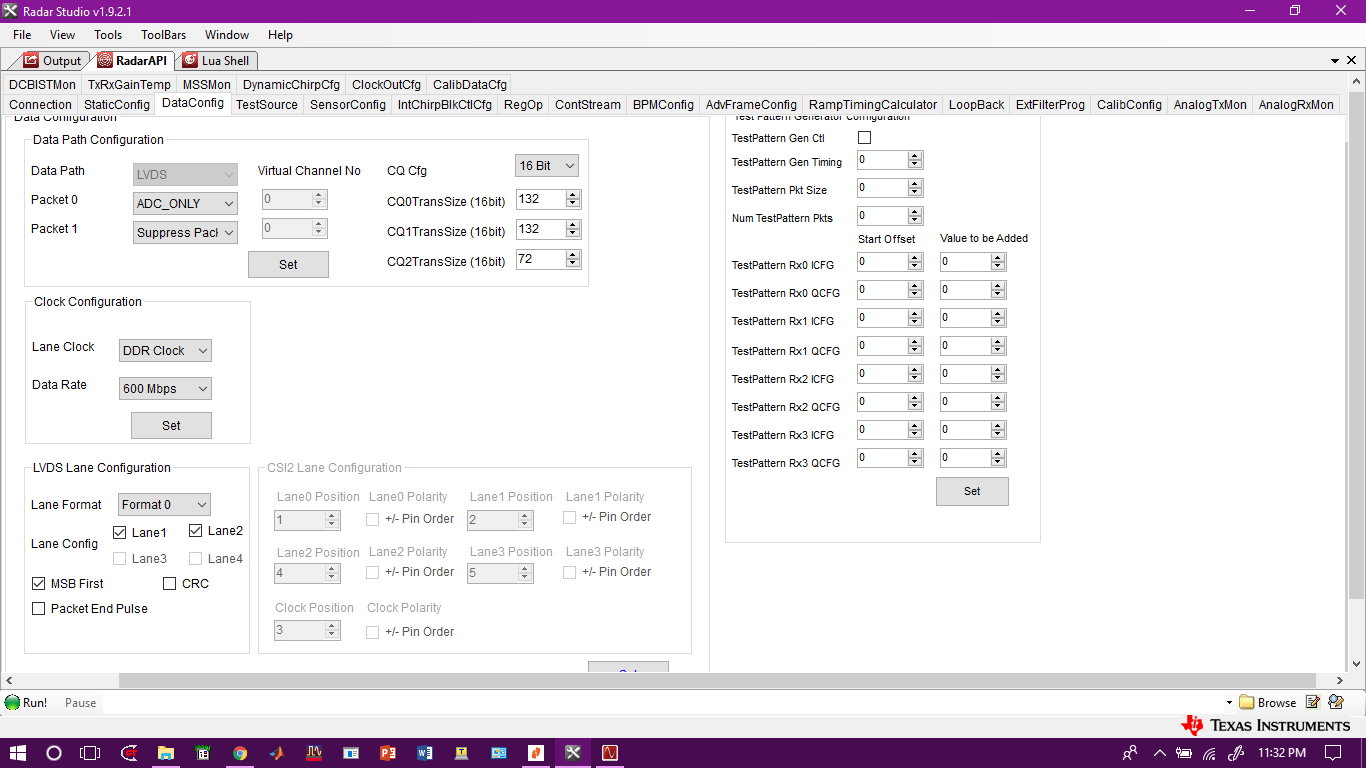
Task: Open the green calendar taskbar app
Action: click(203, 753)
